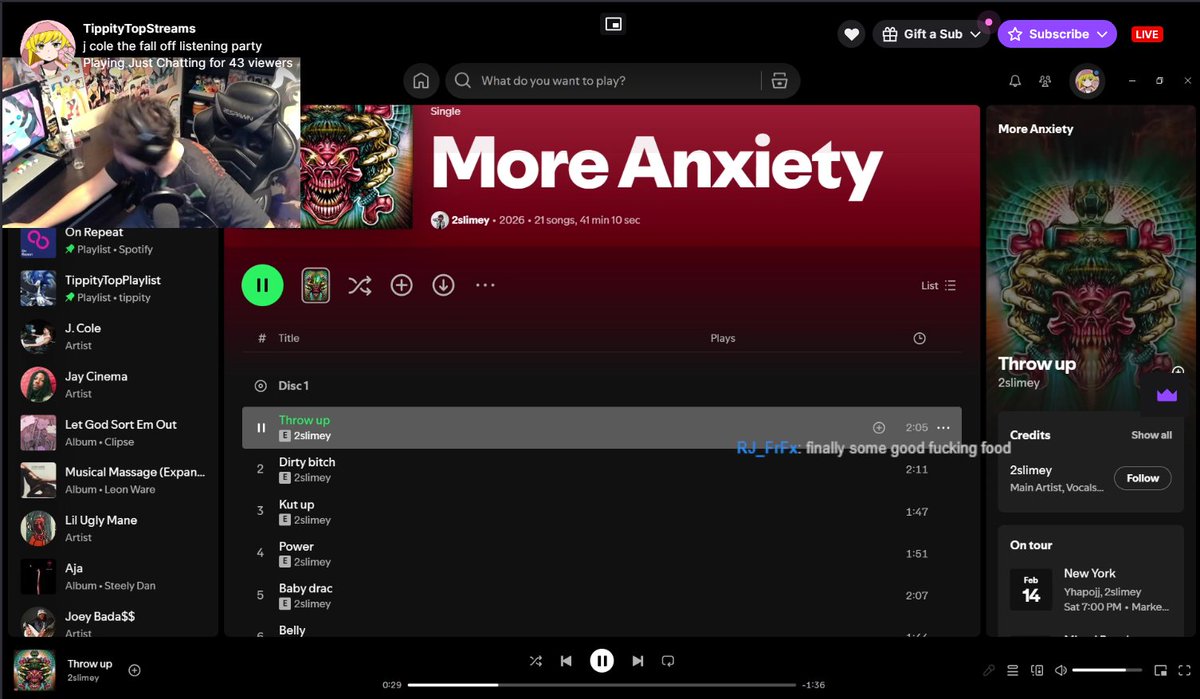The image size is (1200, 699).
Task: Click the Plays column header
Action: tap(723, 338)
